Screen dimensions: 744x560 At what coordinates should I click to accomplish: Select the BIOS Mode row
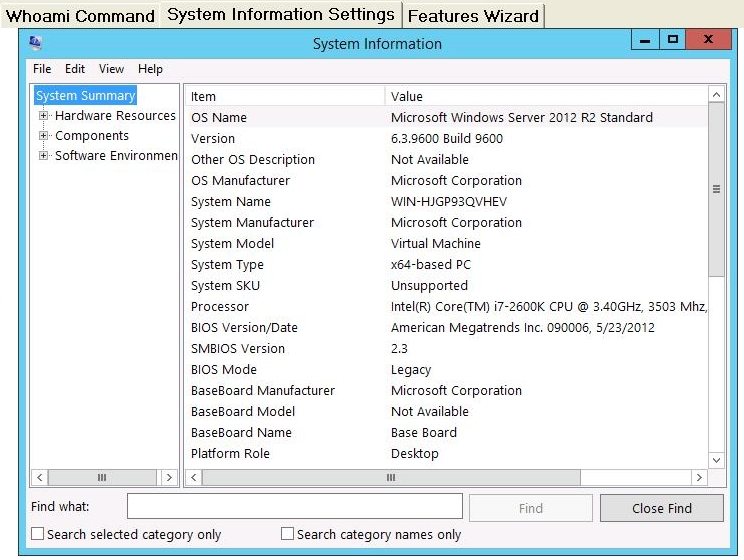click(446, 369)
